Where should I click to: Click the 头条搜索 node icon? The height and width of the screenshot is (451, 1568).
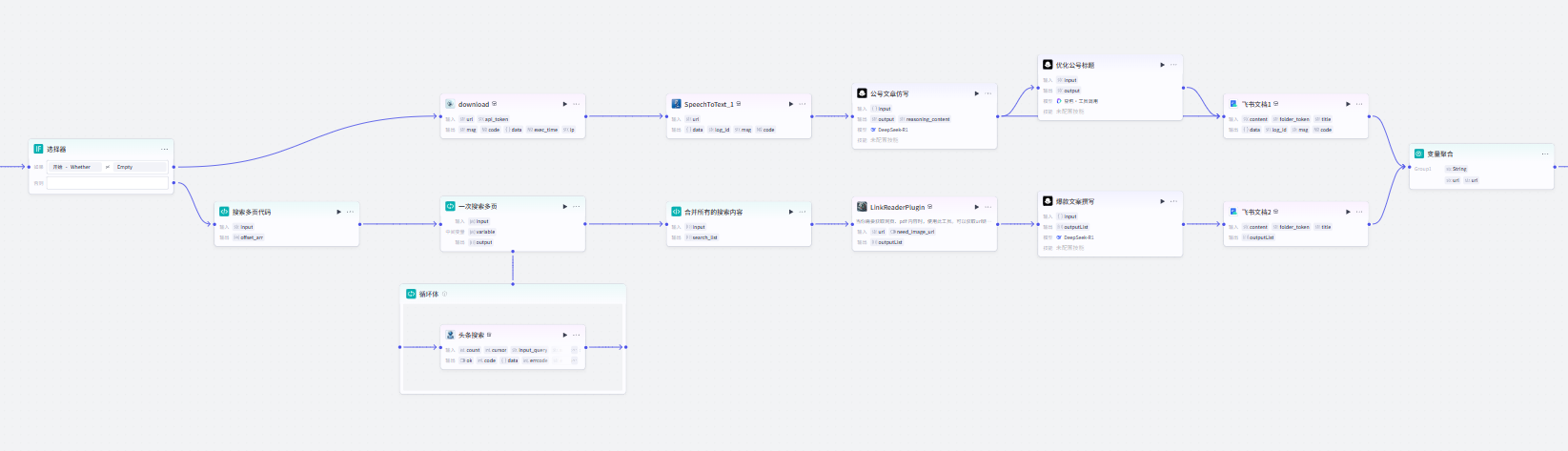[450, 335]
